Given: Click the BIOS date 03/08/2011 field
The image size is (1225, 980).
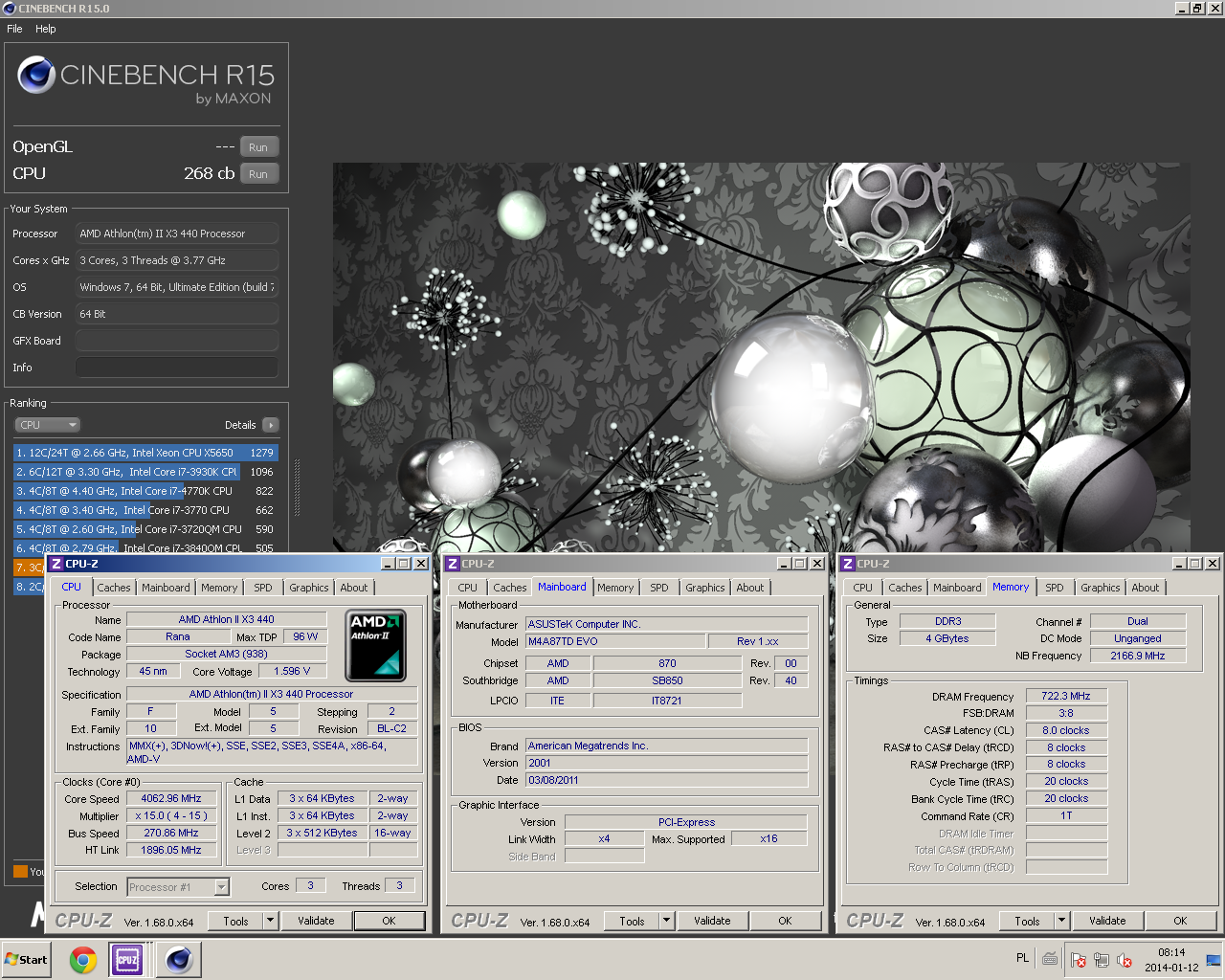Looking at the screenshot, I should pos(666,780).
